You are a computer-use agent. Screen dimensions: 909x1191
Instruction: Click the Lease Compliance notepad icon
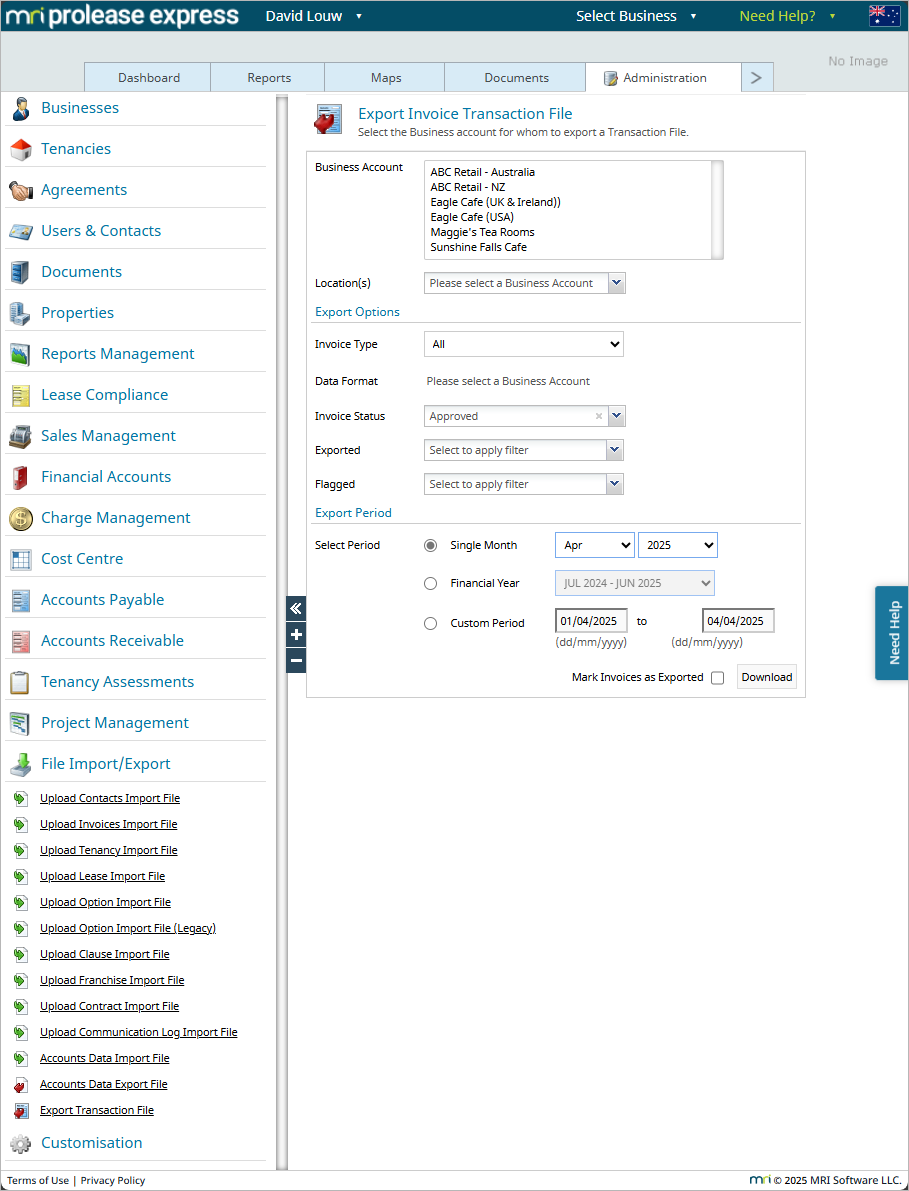(21, 396)
